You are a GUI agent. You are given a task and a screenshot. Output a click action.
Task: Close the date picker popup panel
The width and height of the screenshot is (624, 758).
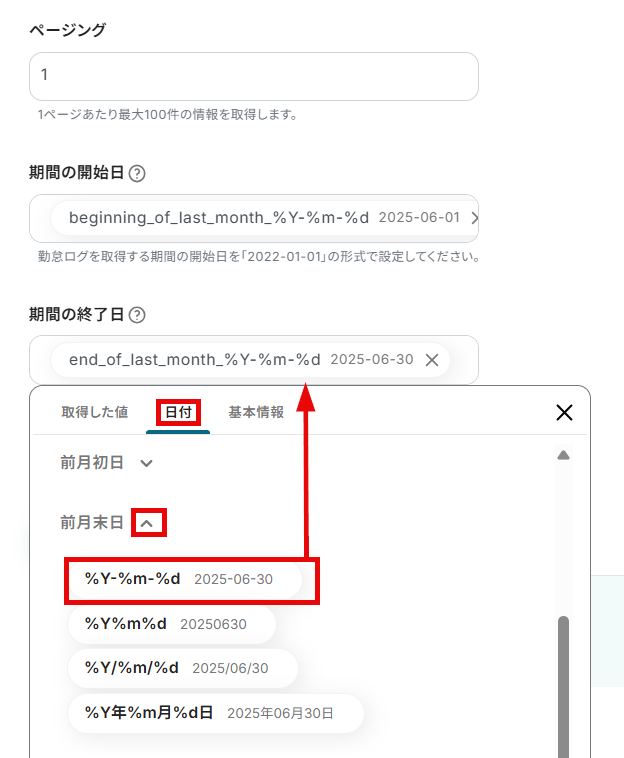564,412
